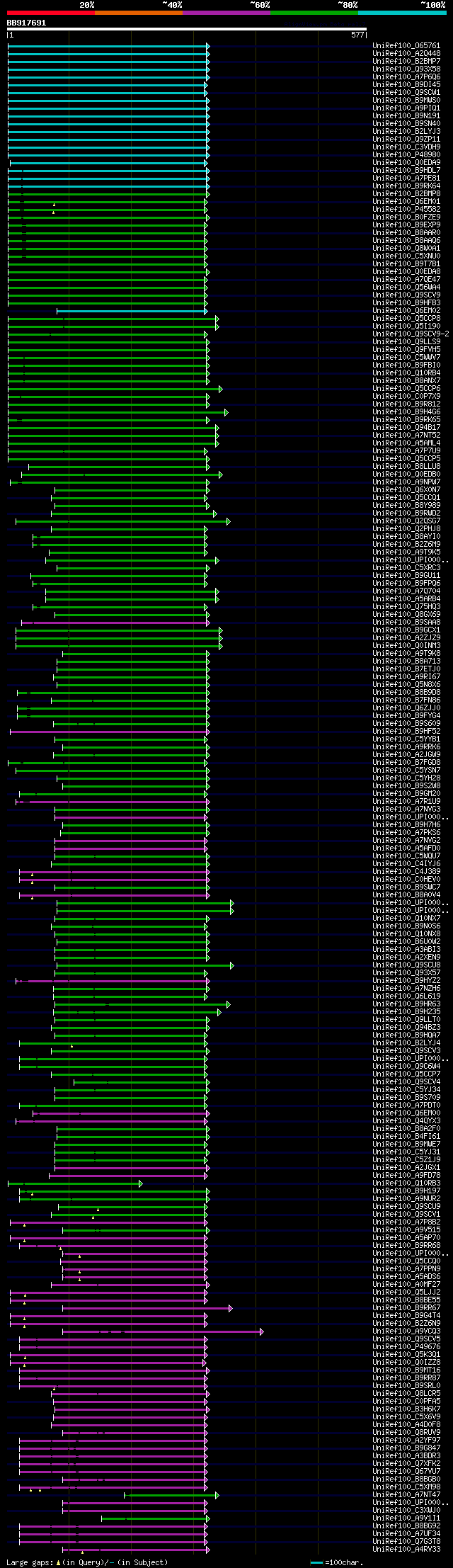
Task: Open hit UniRef100_Q10RB4
Action: pyautogui.click(x=406, y=373)
